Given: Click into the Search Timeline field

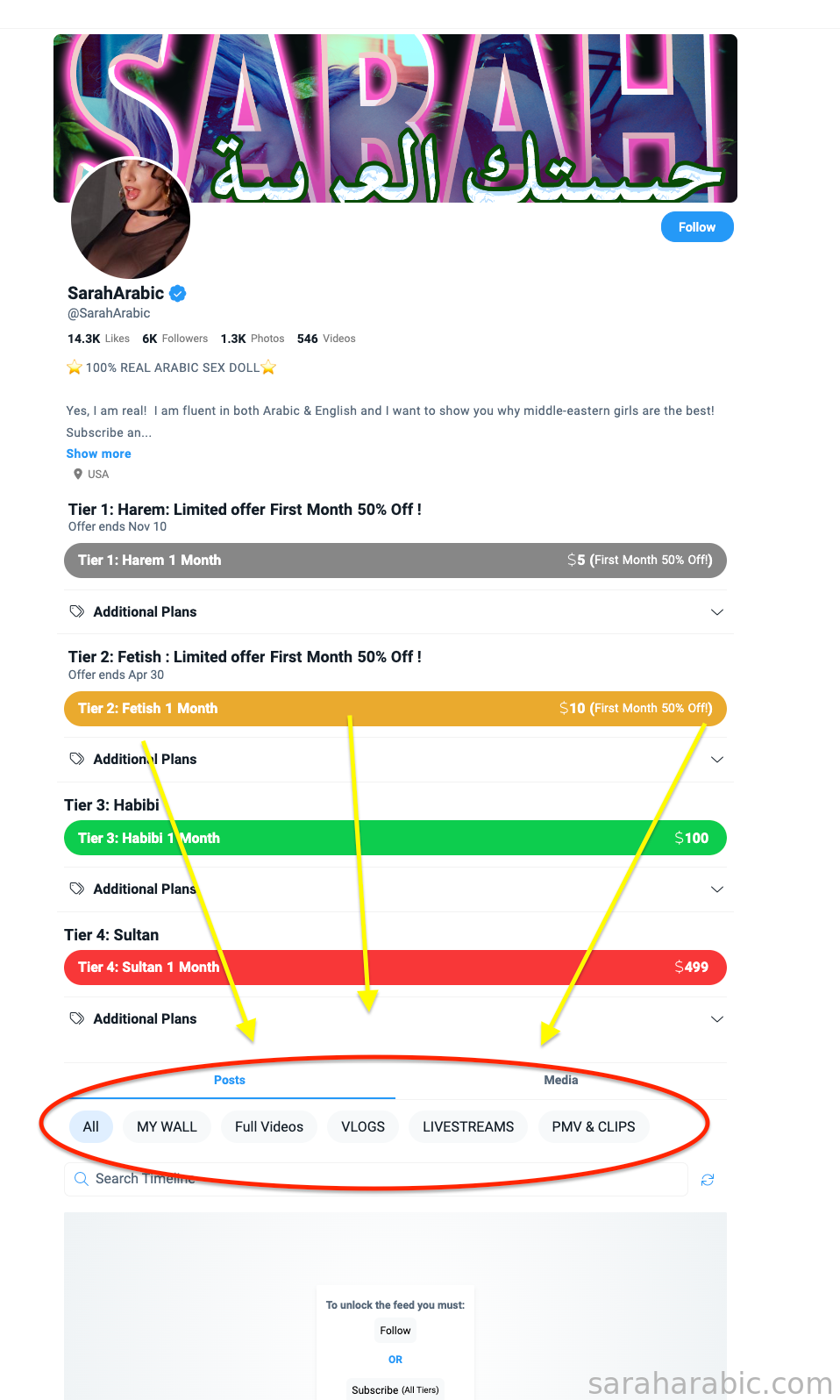Looking at the screenshot, I should click(x=376, y=1179).
